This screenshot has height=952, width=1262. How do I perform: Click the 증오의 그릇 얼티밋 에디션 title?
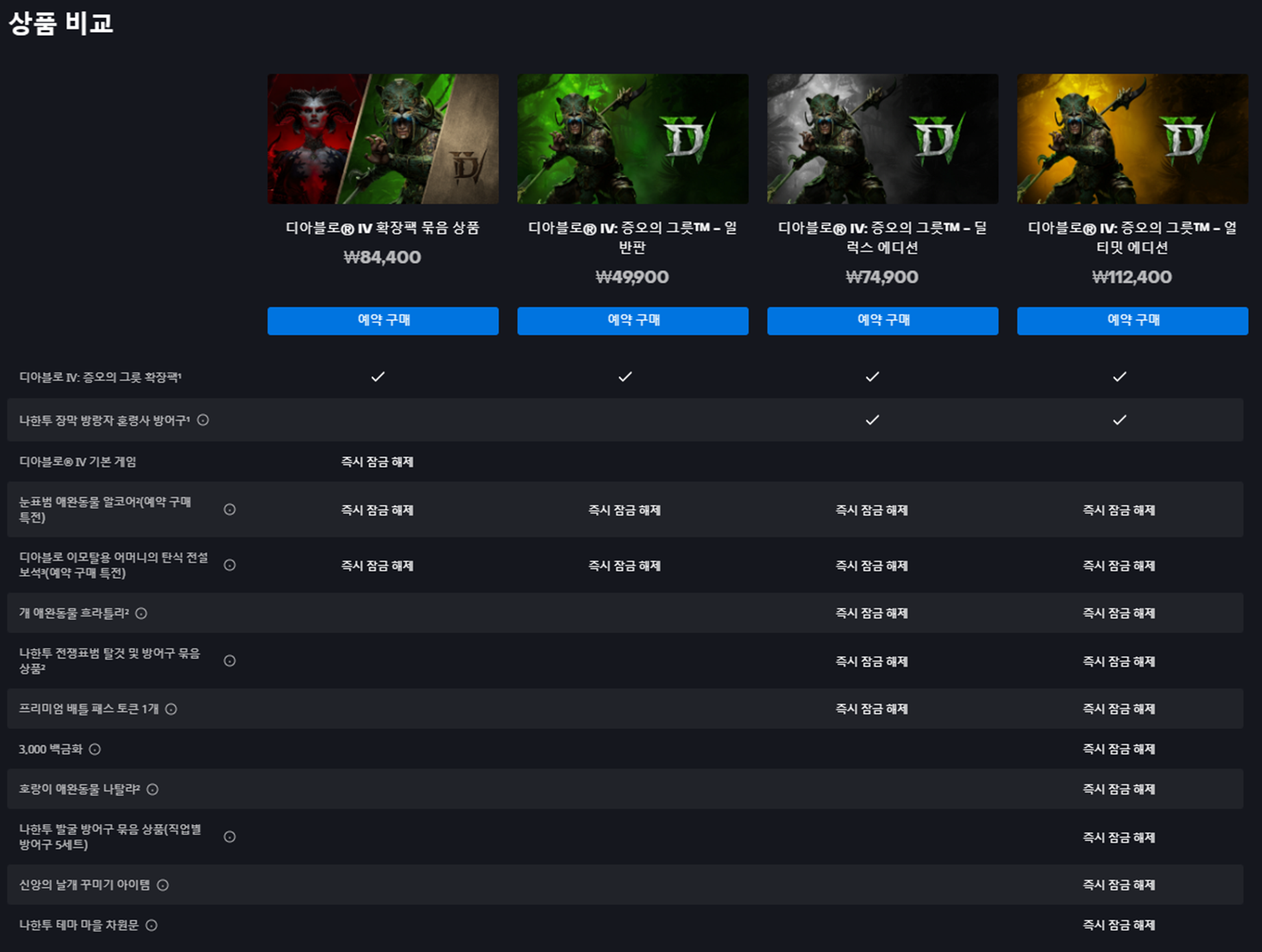(1132, 238)
